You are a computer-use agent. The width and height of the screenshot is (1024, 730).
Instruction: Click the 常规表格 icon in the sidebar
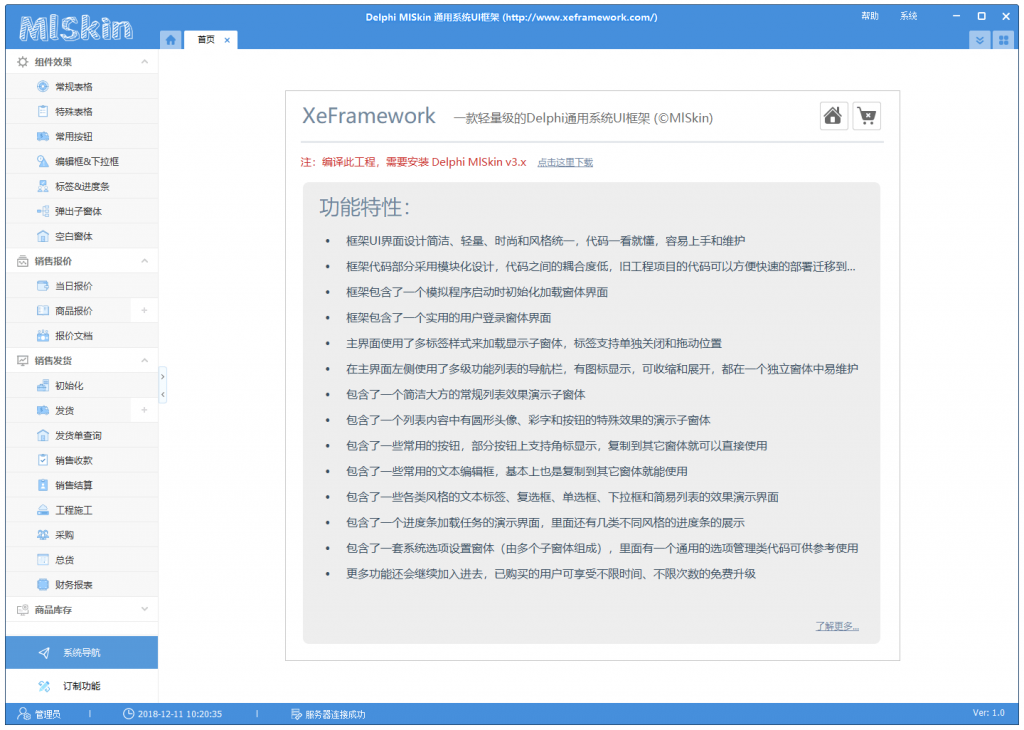pos(42,87)
